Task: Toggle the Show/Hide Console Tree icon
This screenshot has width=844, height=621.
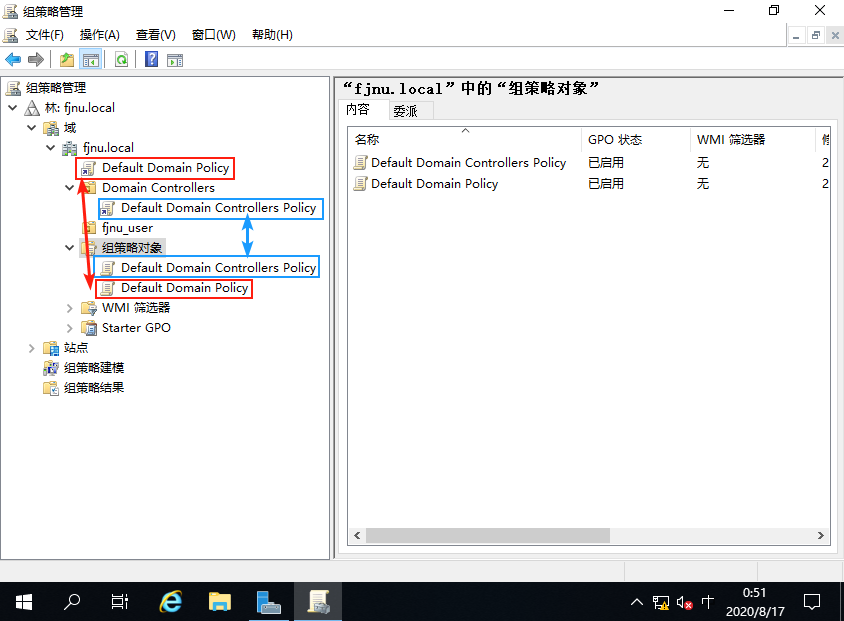Action: 90,60
